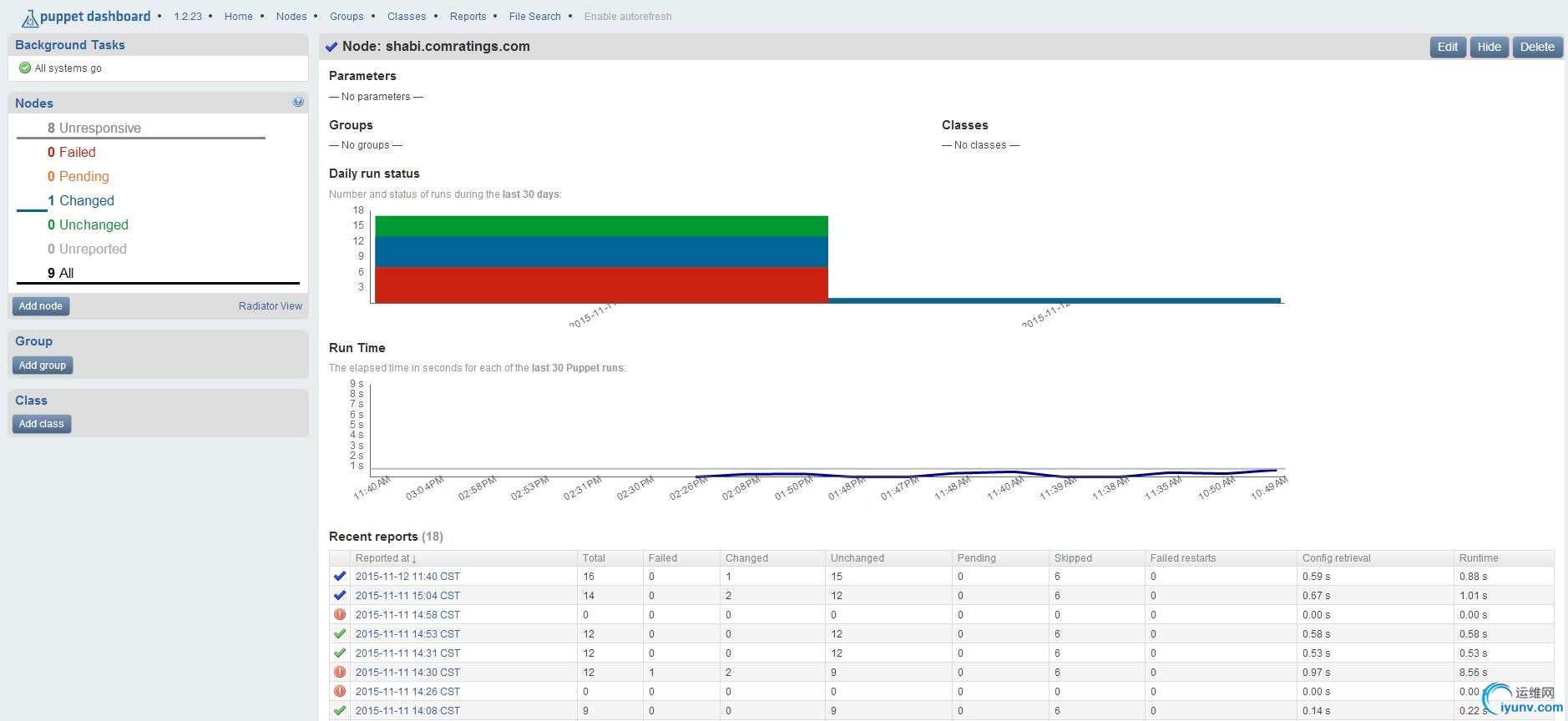Image resolution: width=1568 pixels, height=721 pixels.
Task: Click blue checkmark icon for 15:04 report
Action: tap(340, 595)
